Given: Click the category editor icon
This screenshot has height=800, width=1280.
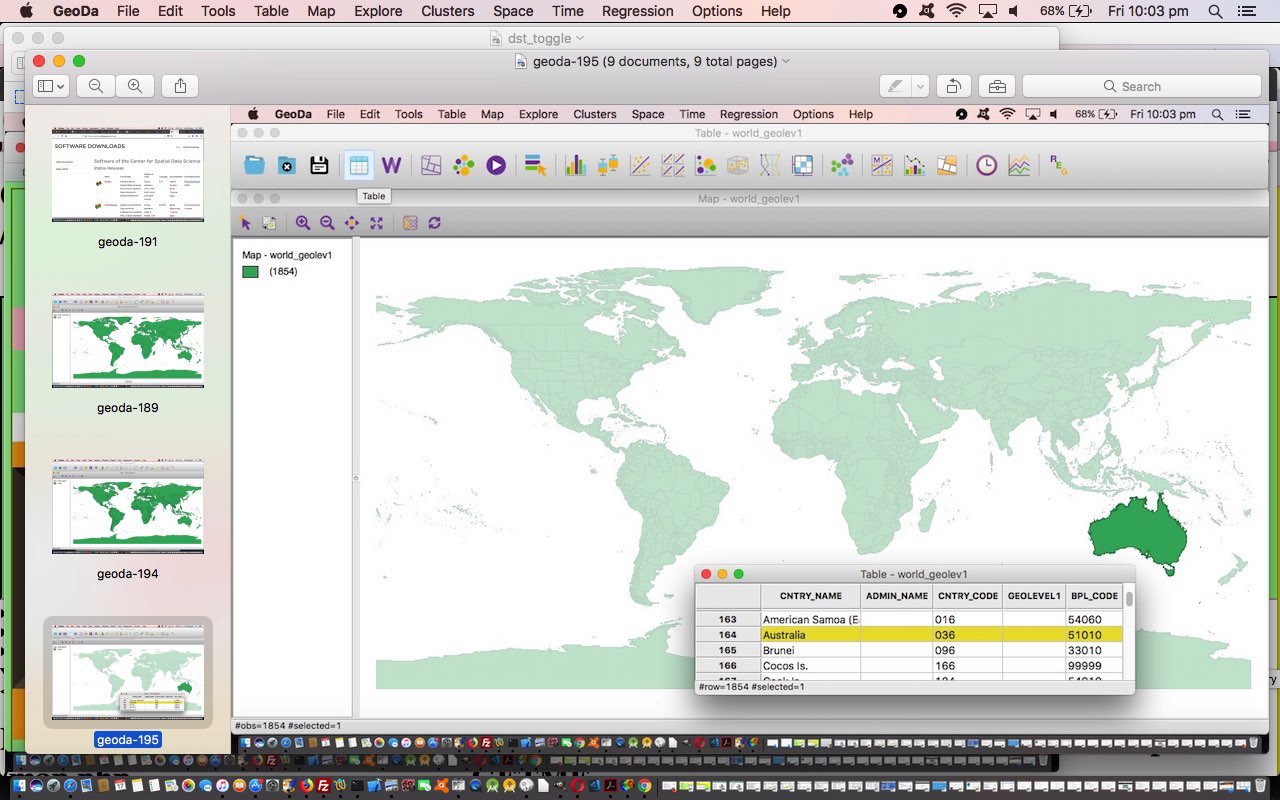Looking at the screenshot, I should click(535, 165).
